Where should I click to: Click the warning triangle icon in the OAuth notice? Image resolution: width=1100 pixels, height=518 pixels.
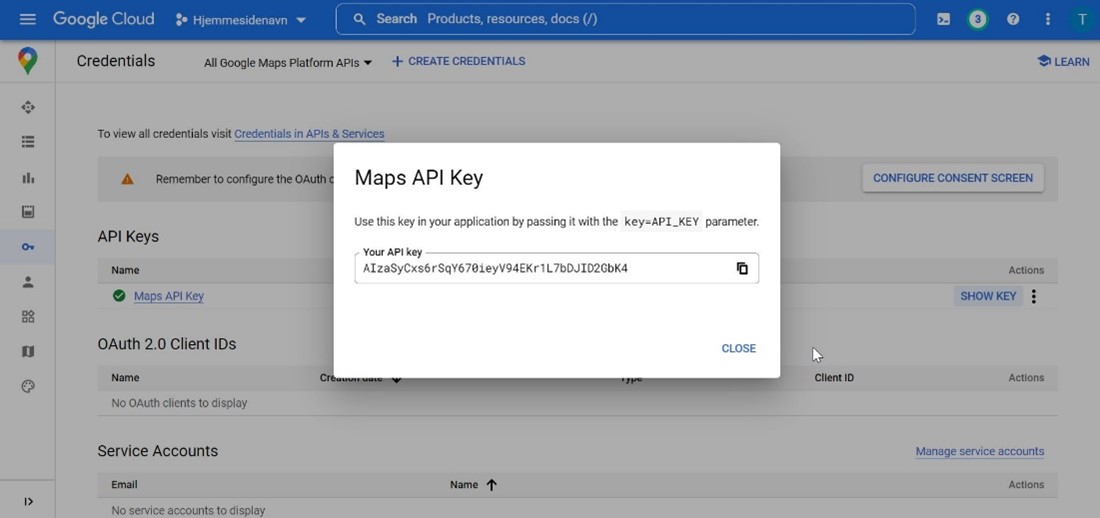pos(127,179)
